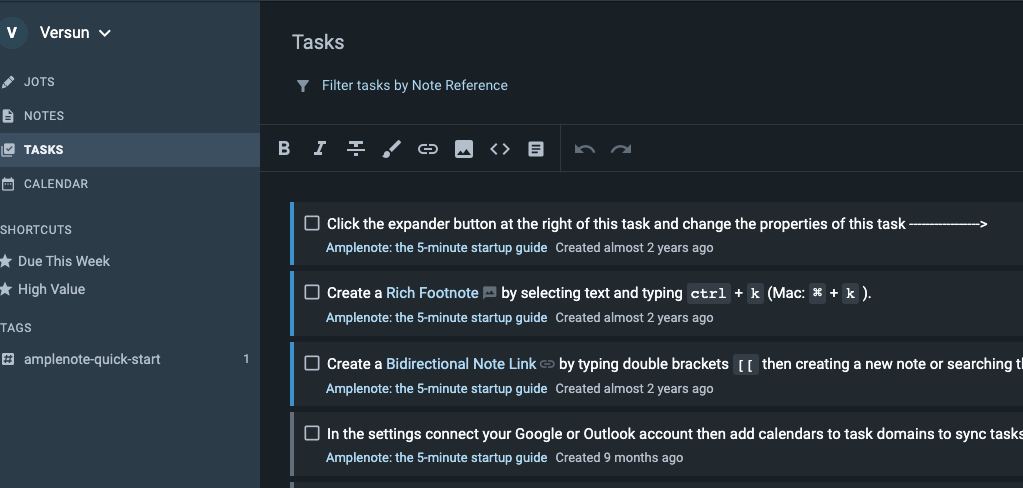Click the Rich Footnote toolbar icon
This screenshot has height=488, width=1023.
tap(536, 149)
